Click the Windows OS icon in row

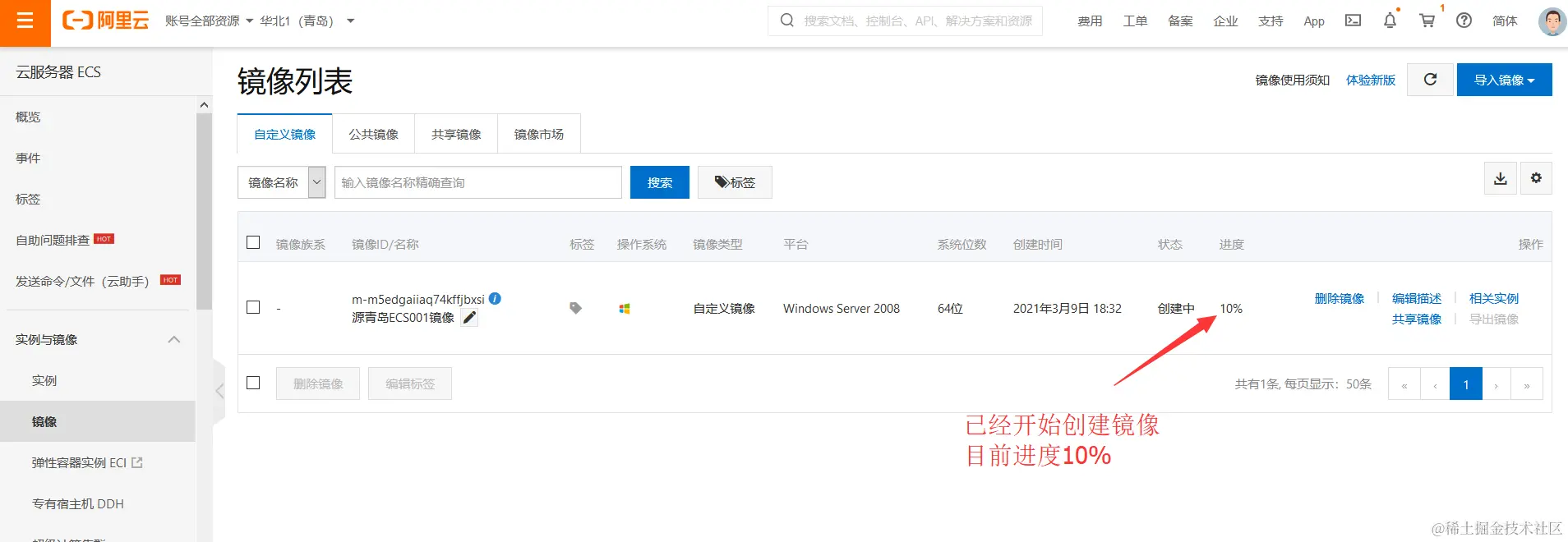(625, 309)
